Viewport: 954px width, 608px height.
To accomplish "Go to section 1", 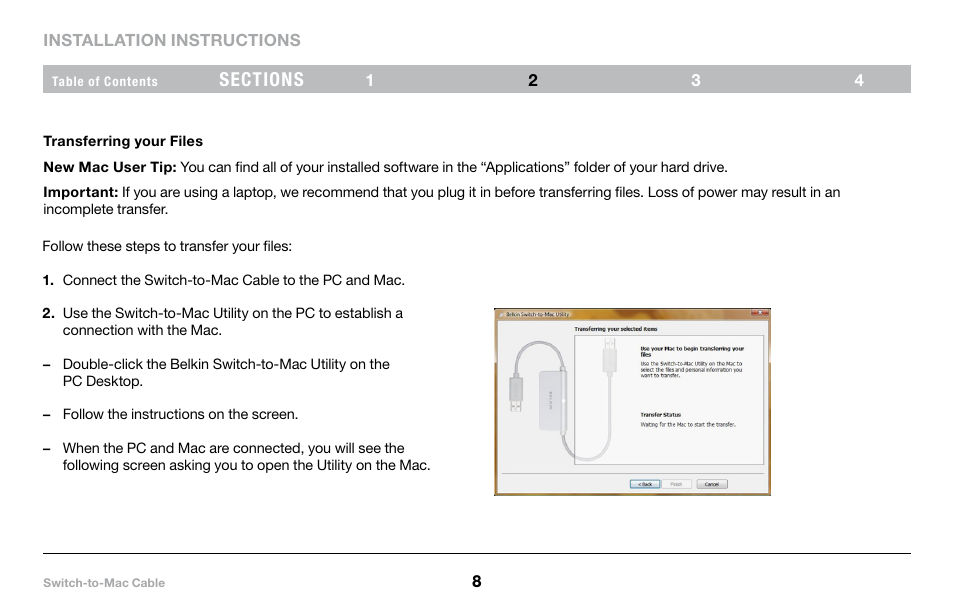I will 369,80.
